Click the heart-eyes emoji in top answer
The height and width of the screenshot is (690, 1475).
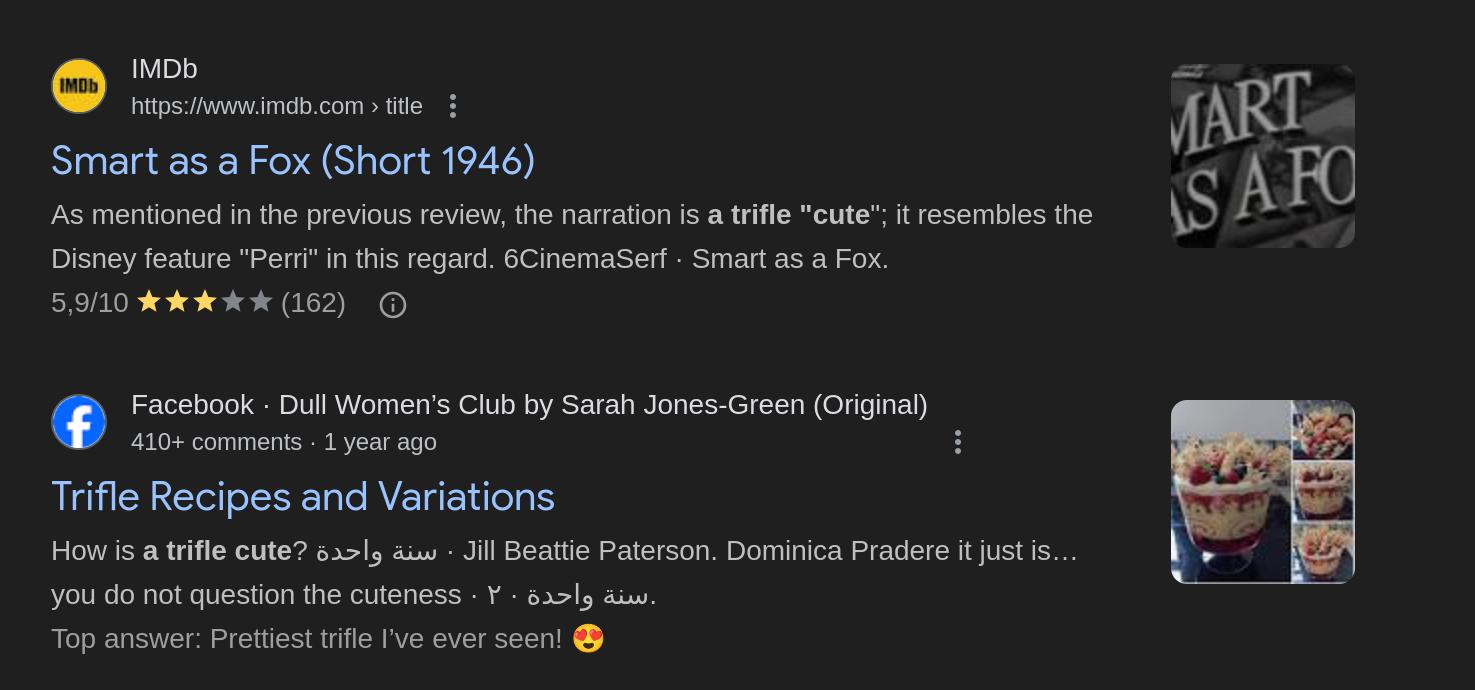point(589,638)
